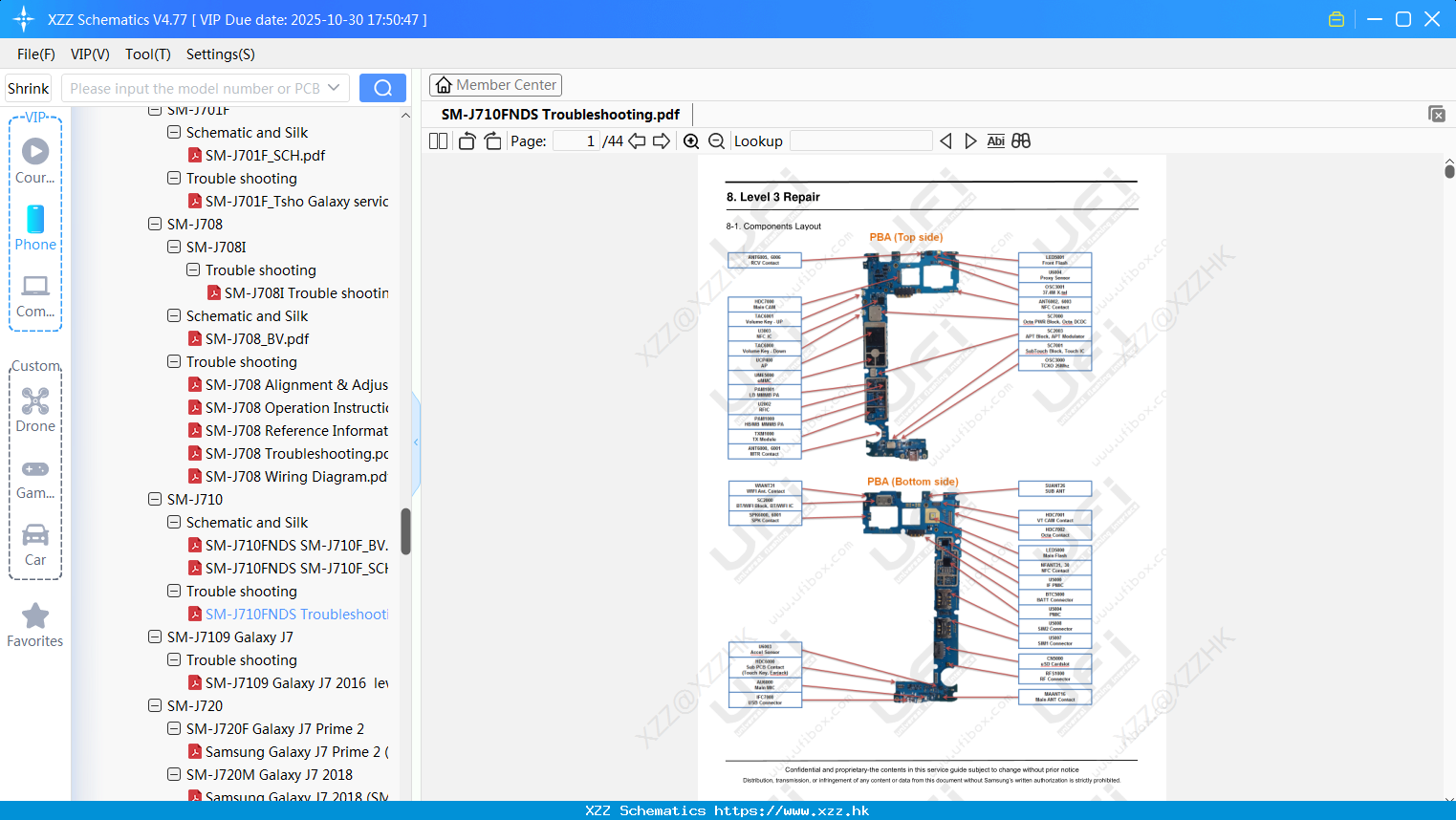1456x820 pixels.
Task: Go to the next page arrow
Action: tap(662, 141)
